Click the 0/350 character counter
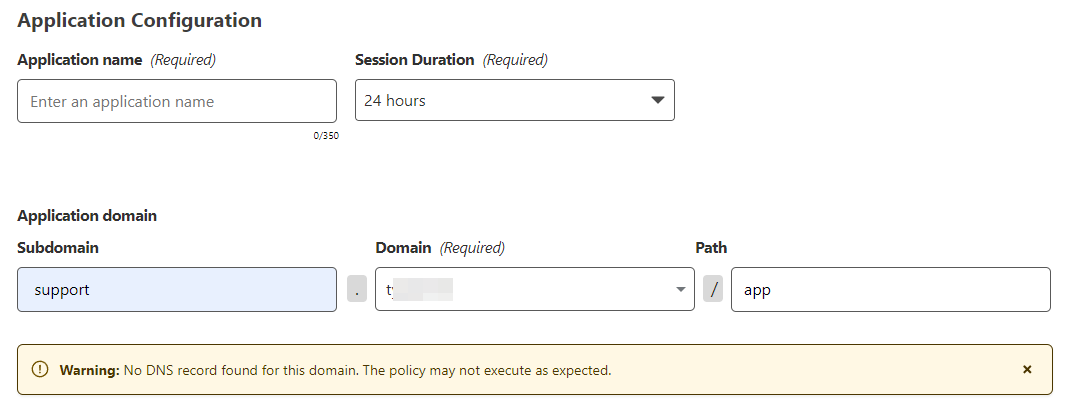 [325, 136]
